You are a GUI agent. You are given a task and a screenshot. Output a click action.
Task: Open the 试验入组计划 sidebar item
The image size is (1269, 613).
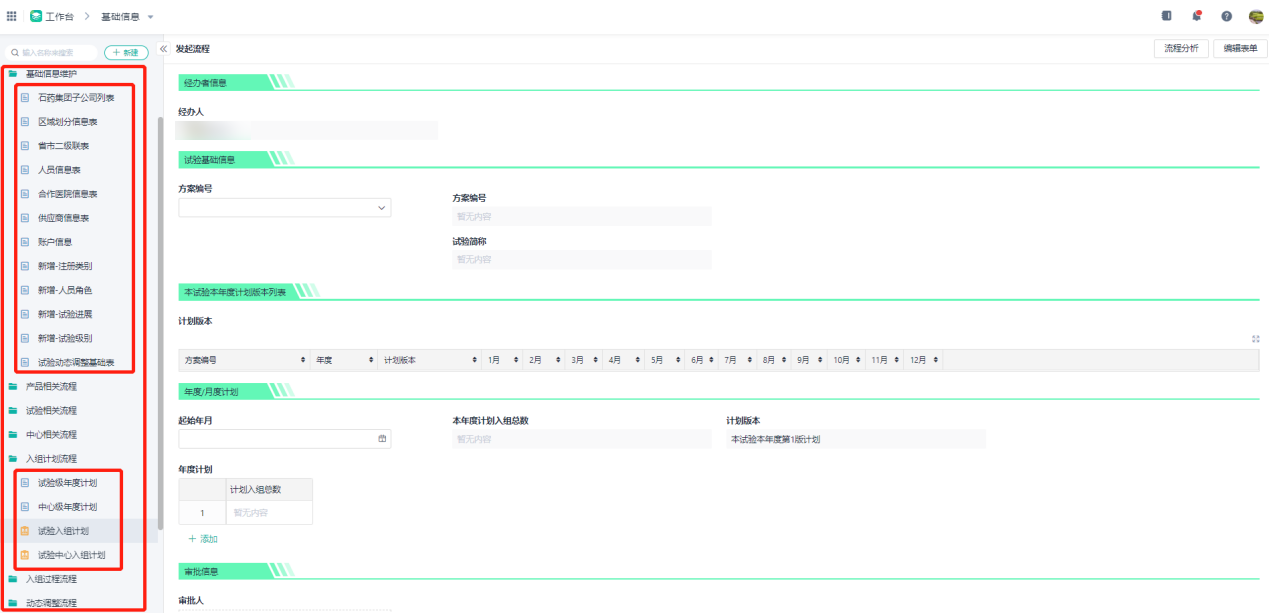(63, 531)
